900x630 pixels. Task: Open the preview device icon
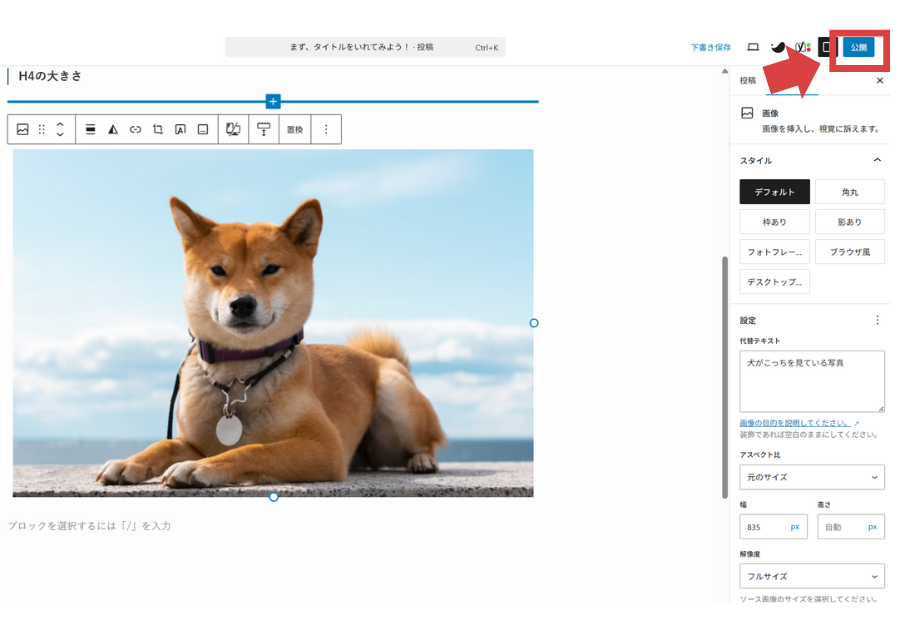753,47
